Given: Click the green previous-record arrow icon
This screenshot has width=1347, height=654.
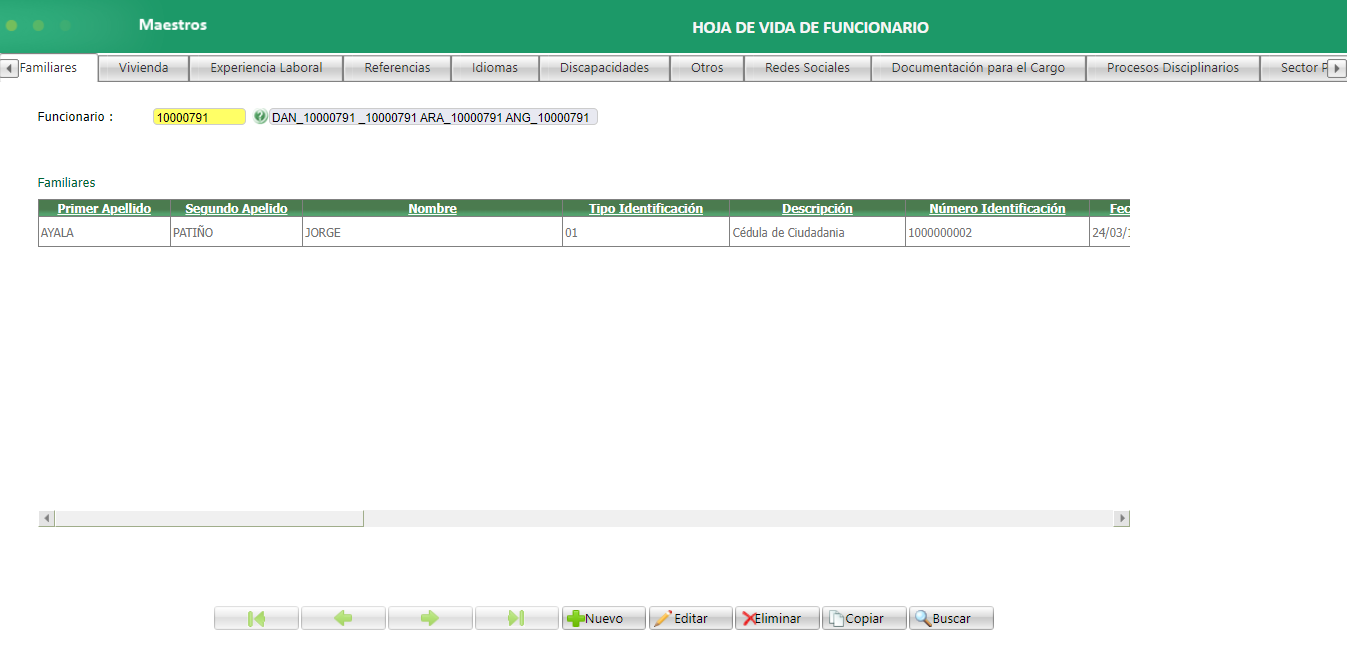Looking at the screenshot, I should (x=343, y=617).
